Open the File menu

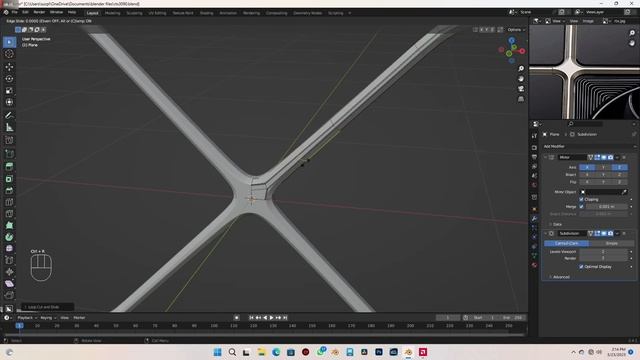pos(15,13)
